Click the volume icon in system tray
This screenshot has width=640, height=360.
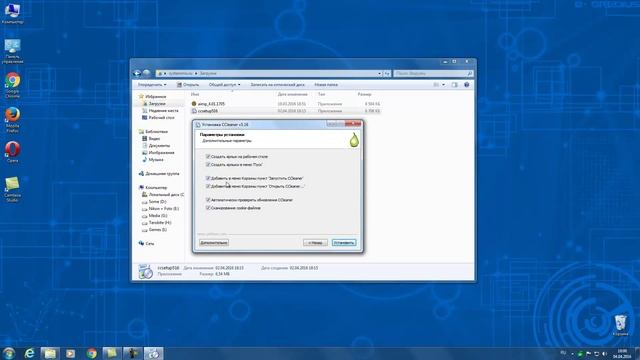coord(604,353)
